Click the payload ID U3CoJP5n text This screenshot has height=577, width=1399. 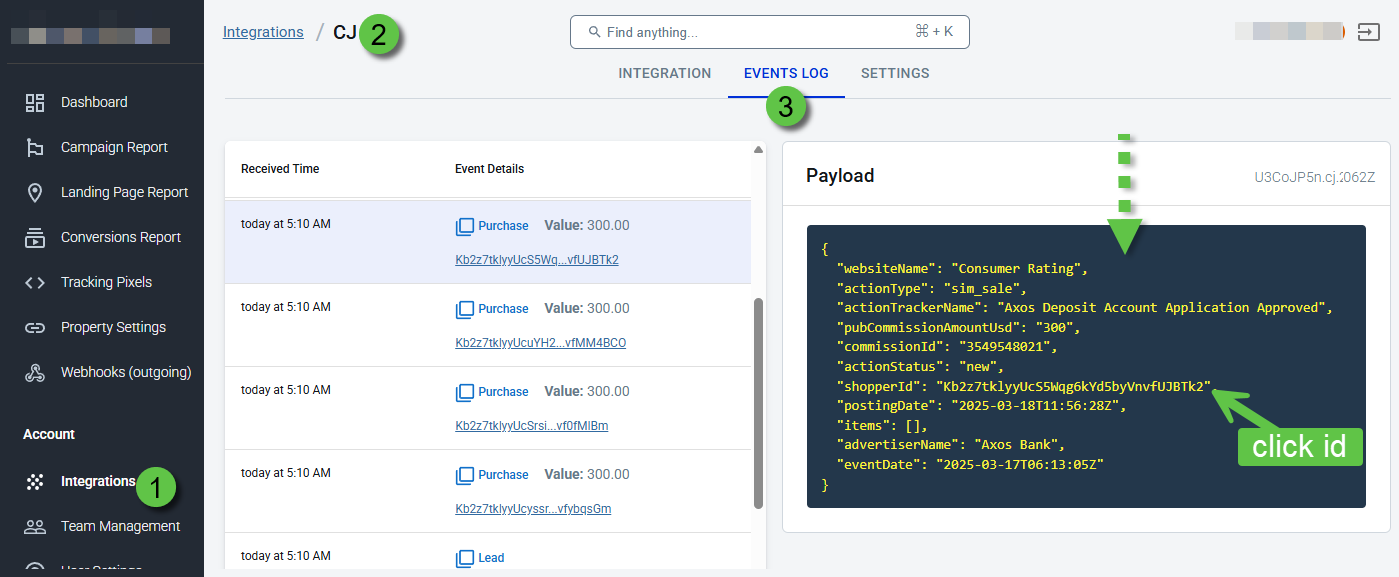coord(1315,177)
